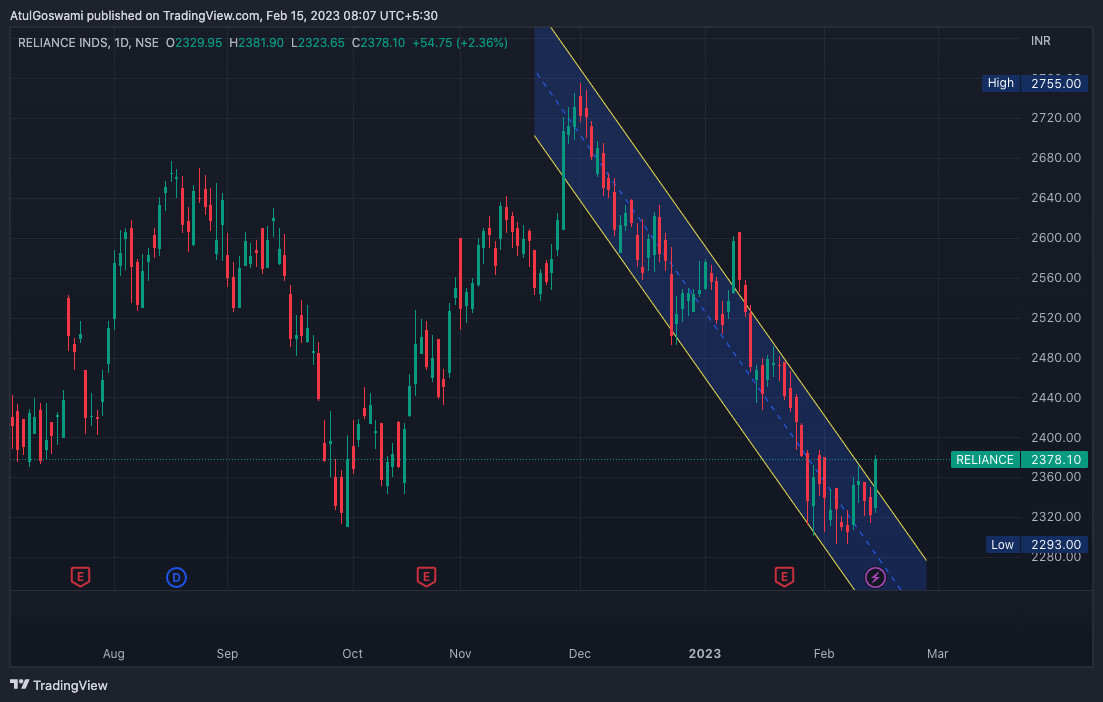Viewport: 1103px width, 702px height.
Task: Click the Oct label on time axis
Action: pyautogui.click(x=352, y=653)
